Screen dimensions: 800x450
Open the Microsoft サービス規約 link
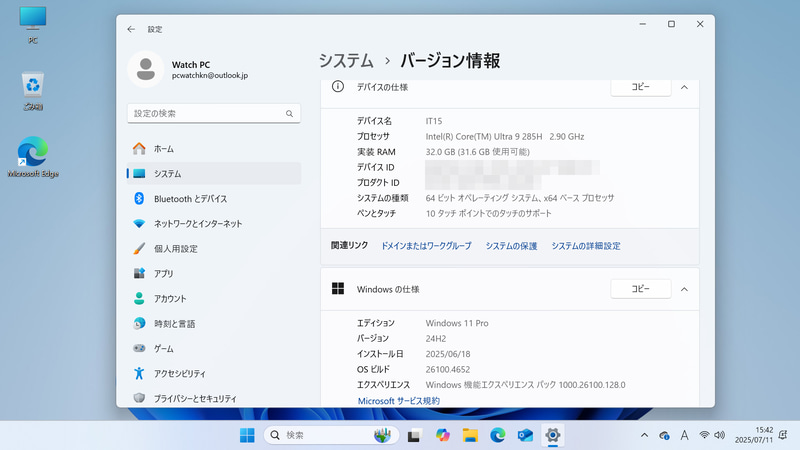click(x=398, y=401)
